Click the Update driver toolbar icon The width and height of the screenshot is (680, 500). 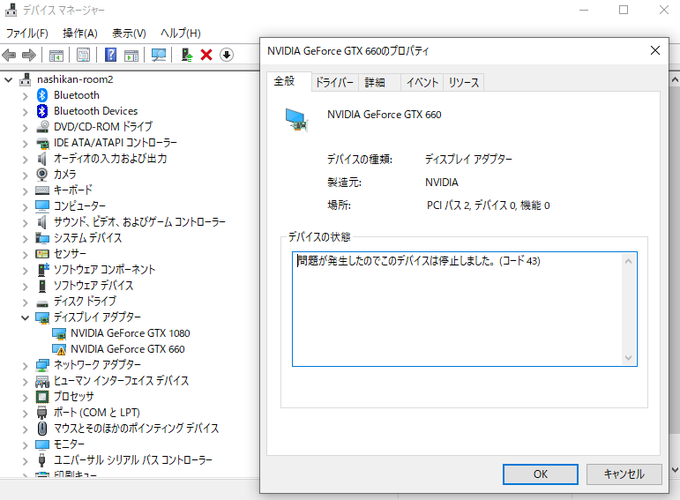click(187, 55)
